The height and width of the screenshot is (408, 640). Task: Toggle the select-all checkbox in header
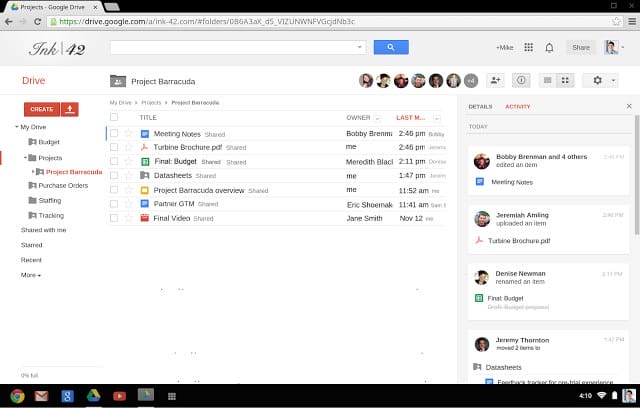point(114,117)
